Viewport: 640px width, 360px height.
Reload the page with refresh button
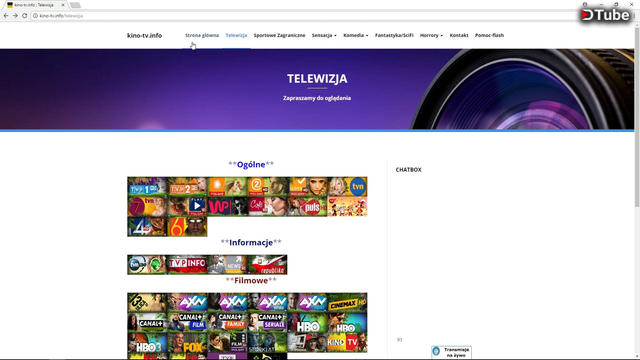(24, 16)
